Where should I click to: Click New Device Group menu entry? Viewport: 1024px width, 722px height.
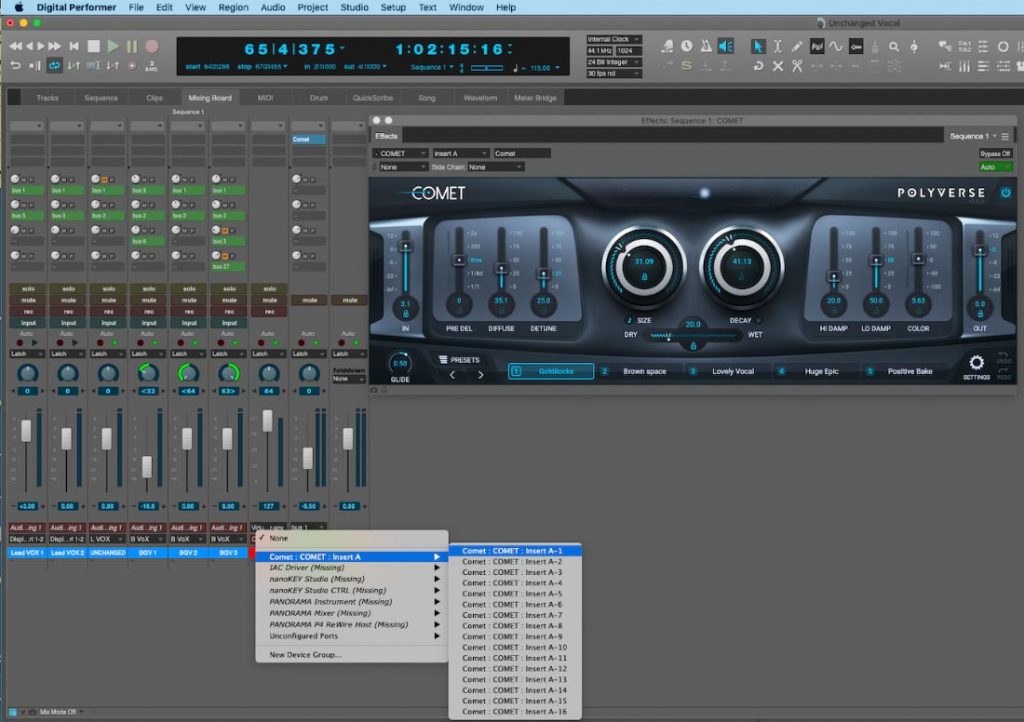[305, 655]
